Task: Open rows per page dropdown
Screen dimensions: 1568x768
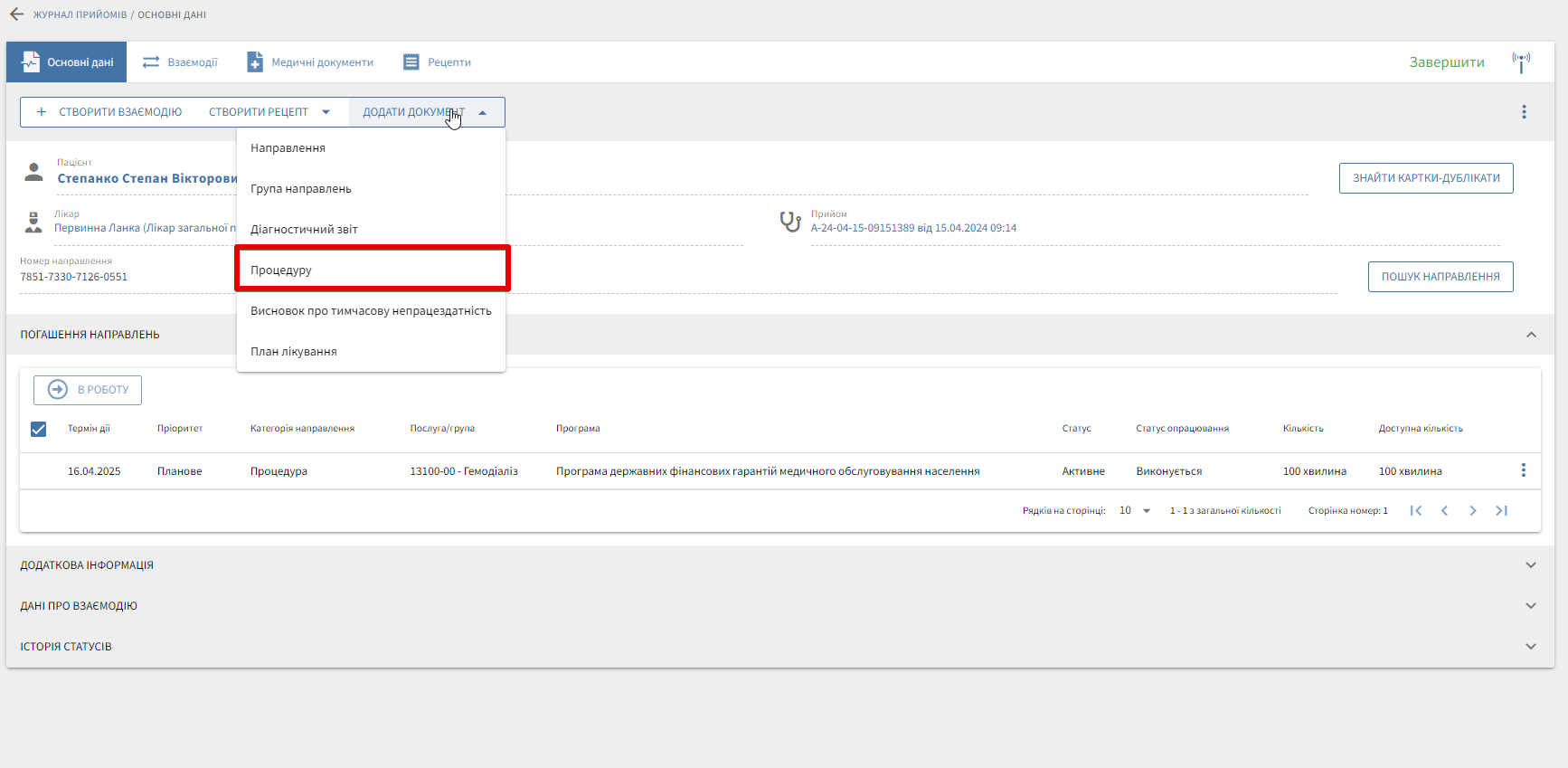Action: tap(1136, 511)
